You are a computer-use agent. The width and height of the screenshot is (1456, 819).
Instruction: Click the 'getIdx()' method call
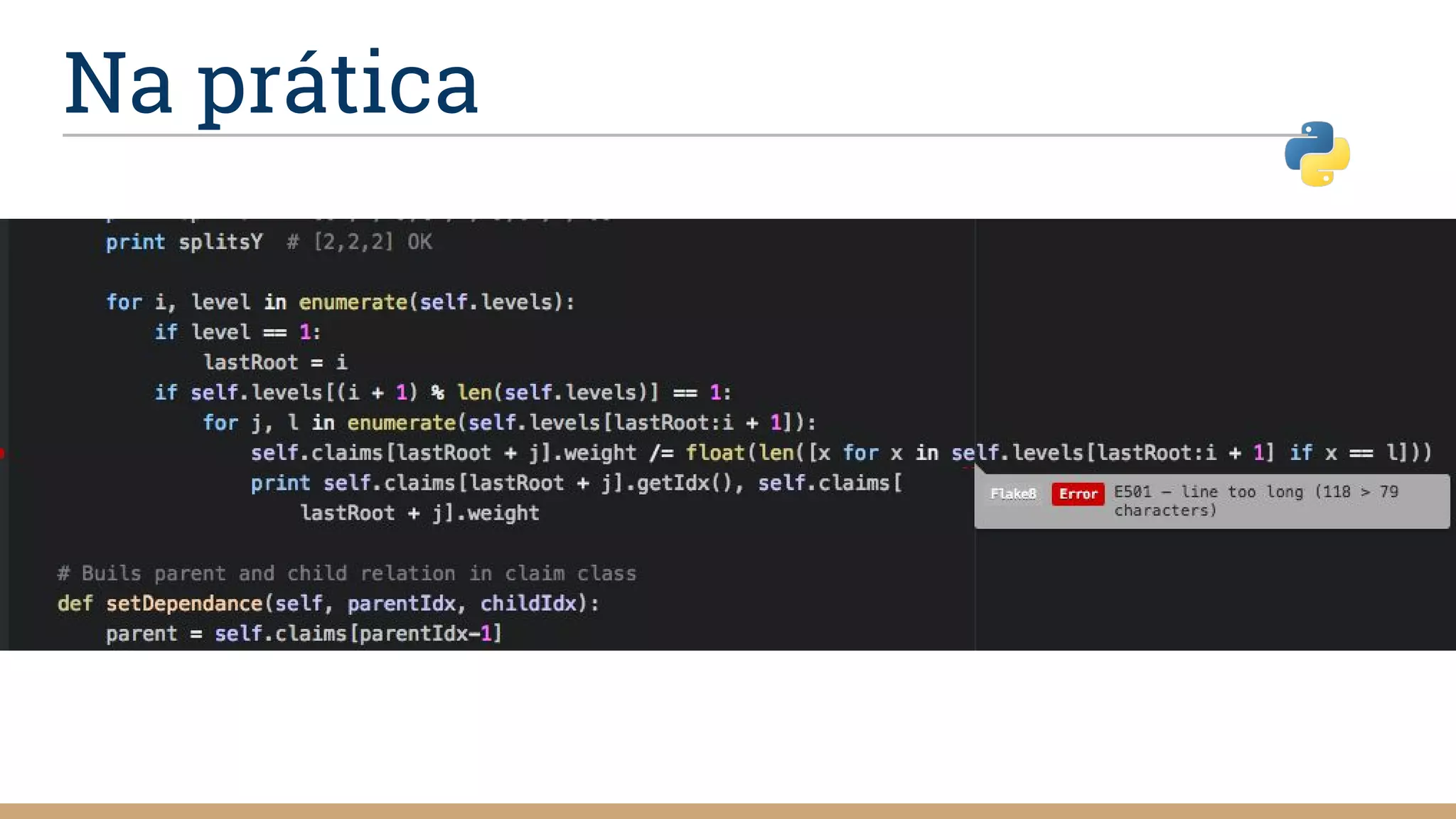683,483
